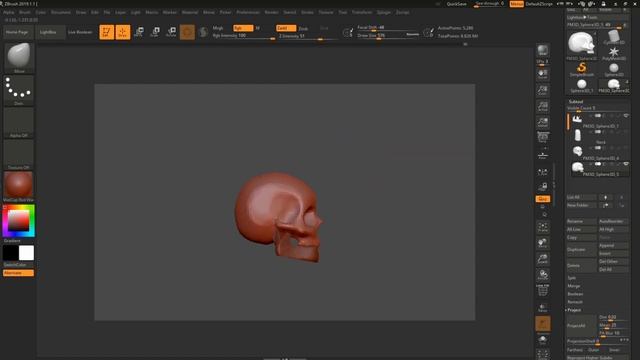Click the Move view icon in right shelf
The image size is (640, 360).
(542, 243)
